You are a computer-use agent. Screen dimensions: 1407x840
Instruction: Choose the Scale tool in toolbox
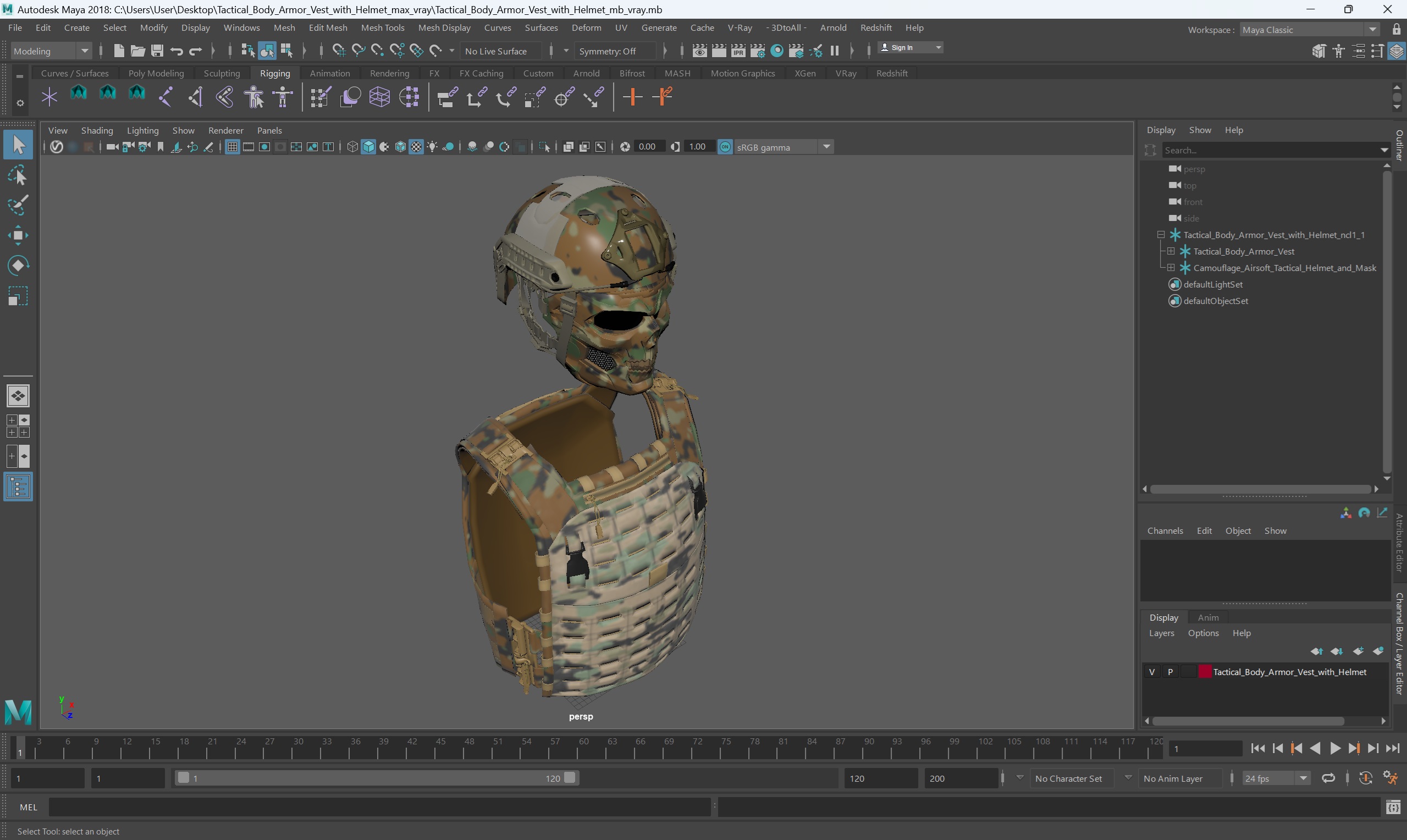pos(18,296)
